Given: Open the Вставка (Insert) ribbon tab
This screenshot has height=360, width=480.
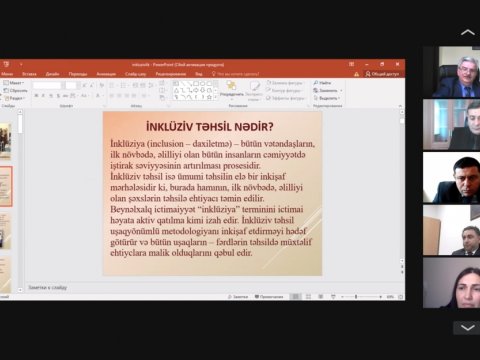Looking at the screenshot, I should (x=29, y=74).
